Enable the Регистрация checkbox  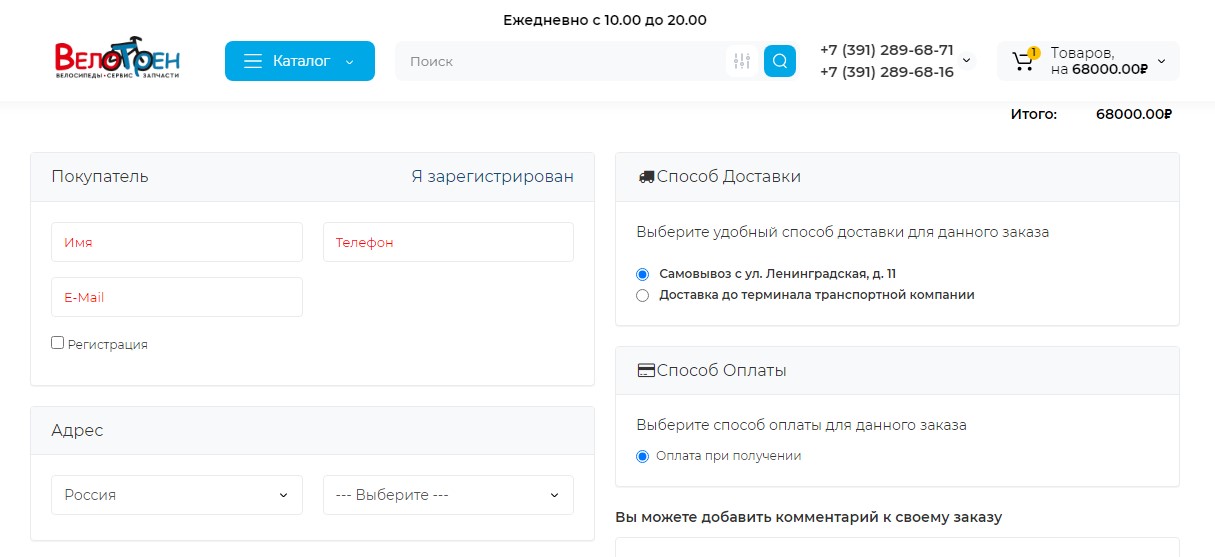click(x=58, y=343)
